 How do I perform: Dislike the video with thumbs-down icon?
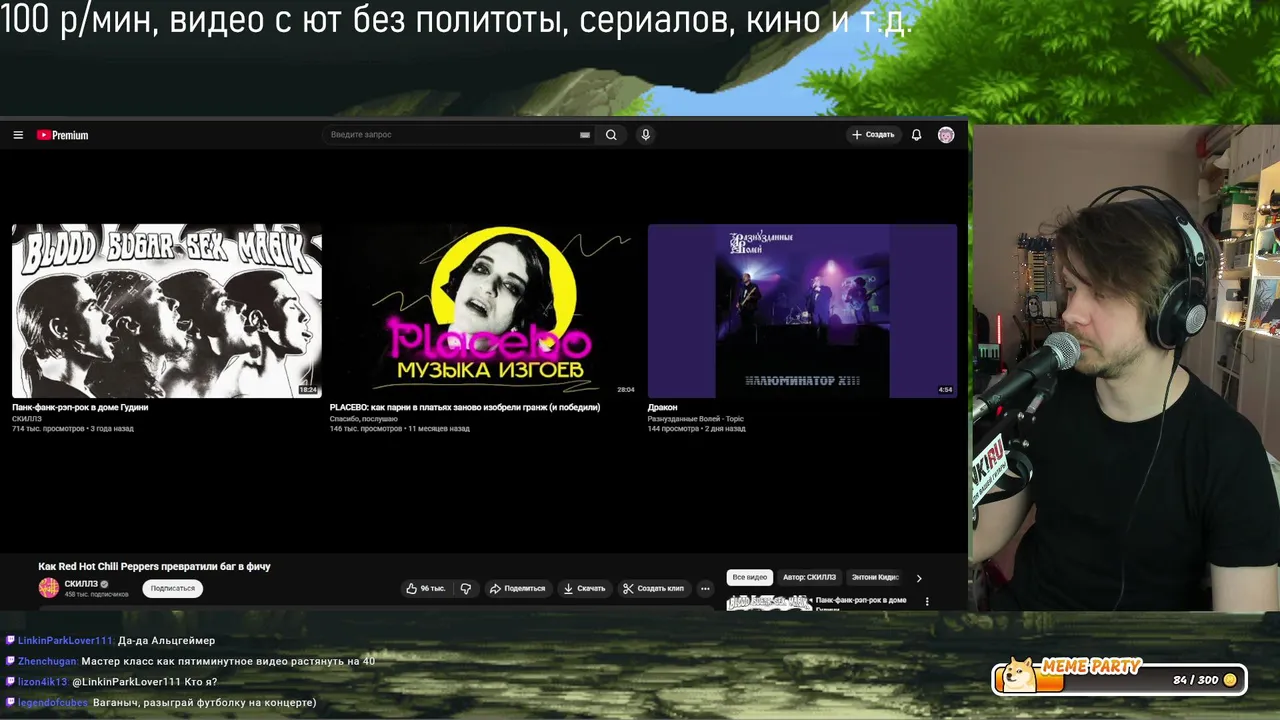coord(466,589)
